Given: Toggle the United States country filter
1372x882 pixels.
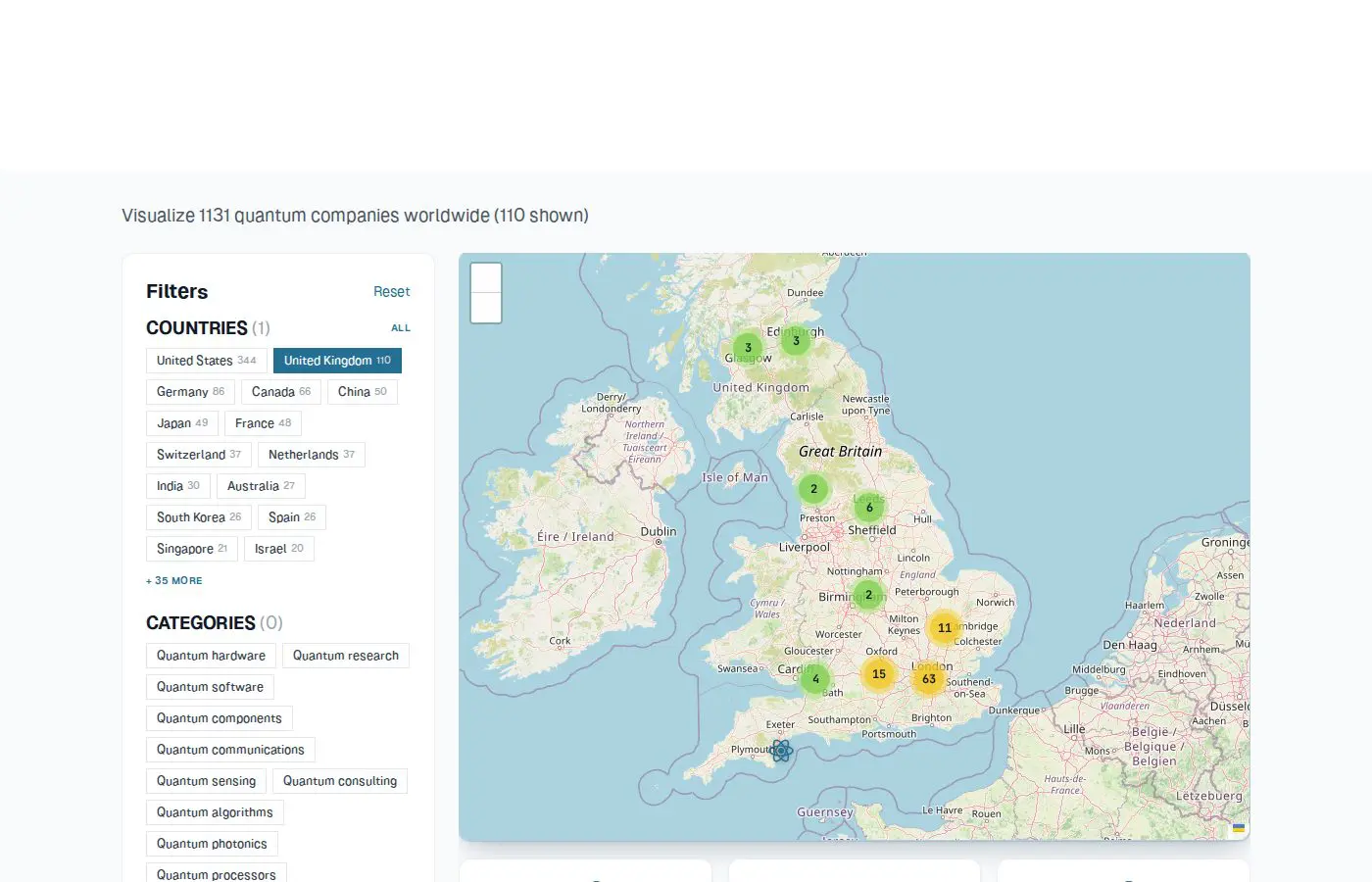Looking at the screenshot, I should 207,361.
